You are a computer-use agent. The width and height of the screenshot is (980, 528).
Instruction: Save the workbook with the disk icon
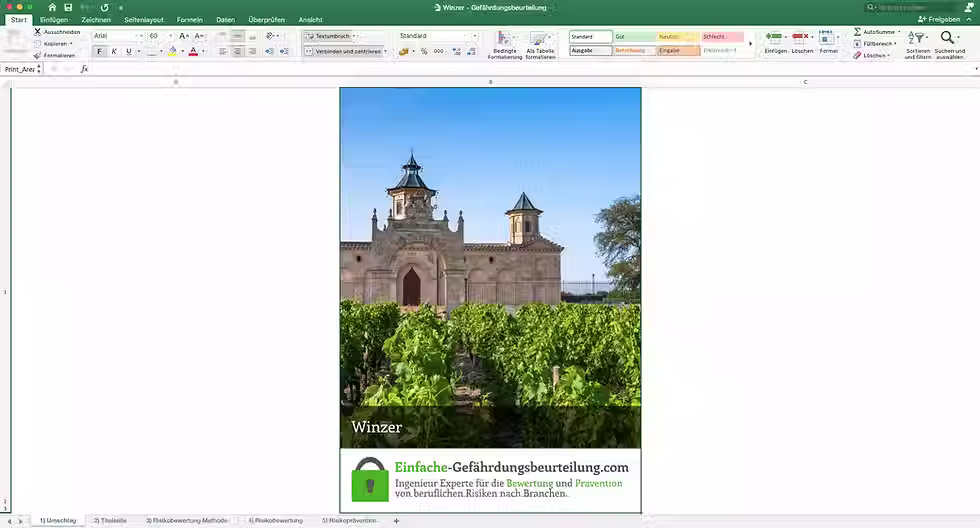coord(68,7)
